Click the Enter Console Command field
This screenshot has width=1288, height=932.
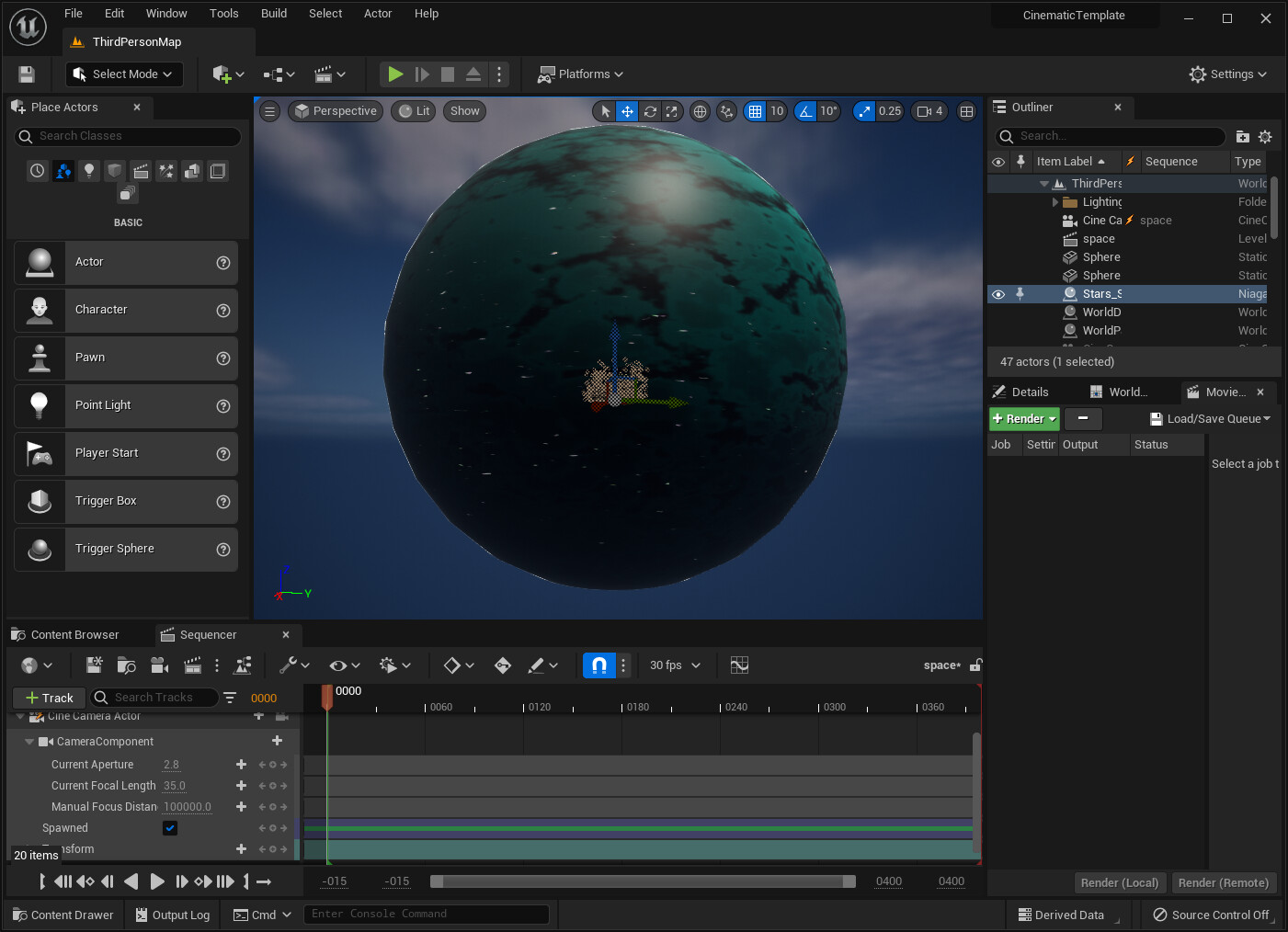(x=426, y=914)
